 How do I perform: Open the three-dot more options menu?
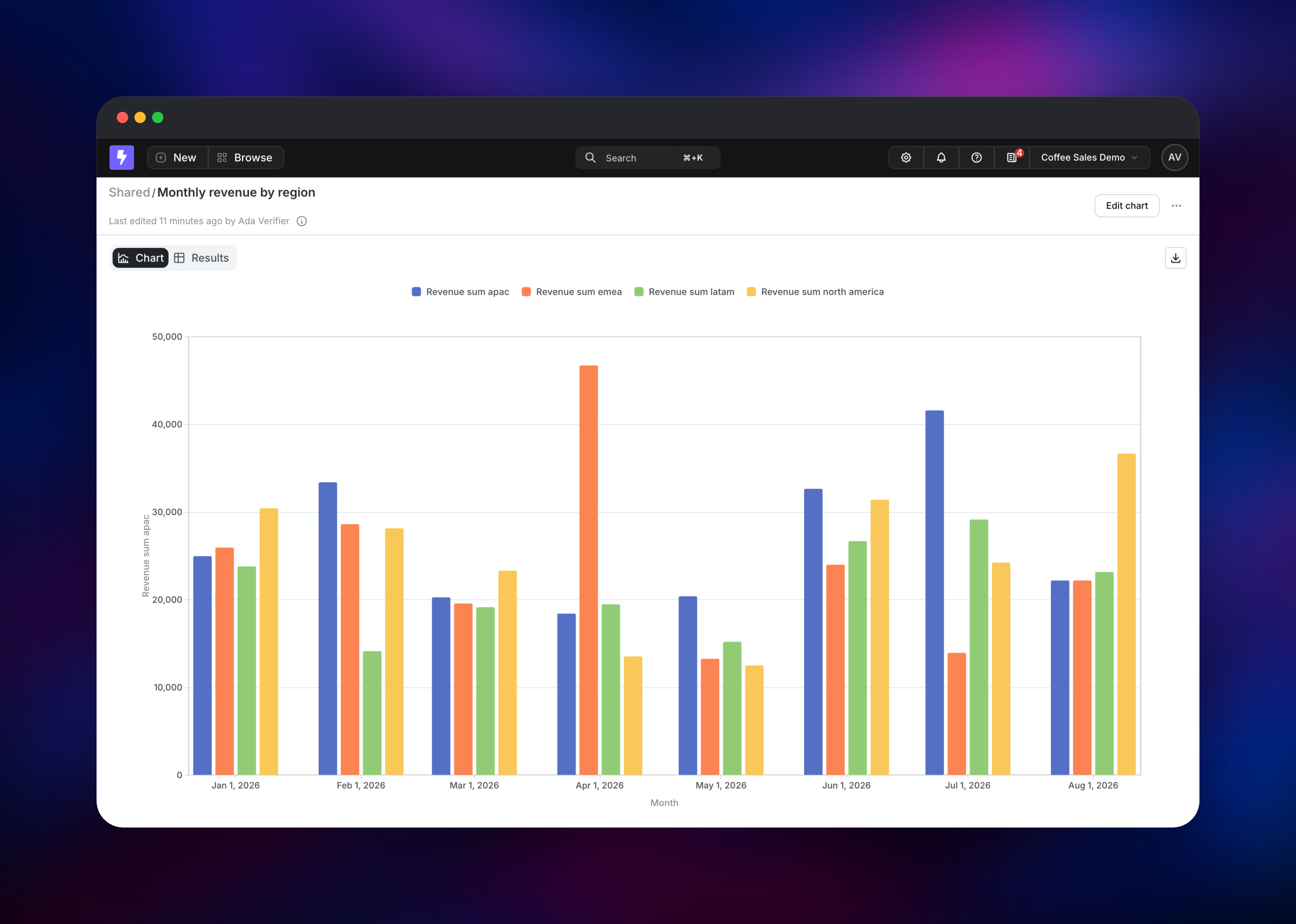[x=1177, y=206]
